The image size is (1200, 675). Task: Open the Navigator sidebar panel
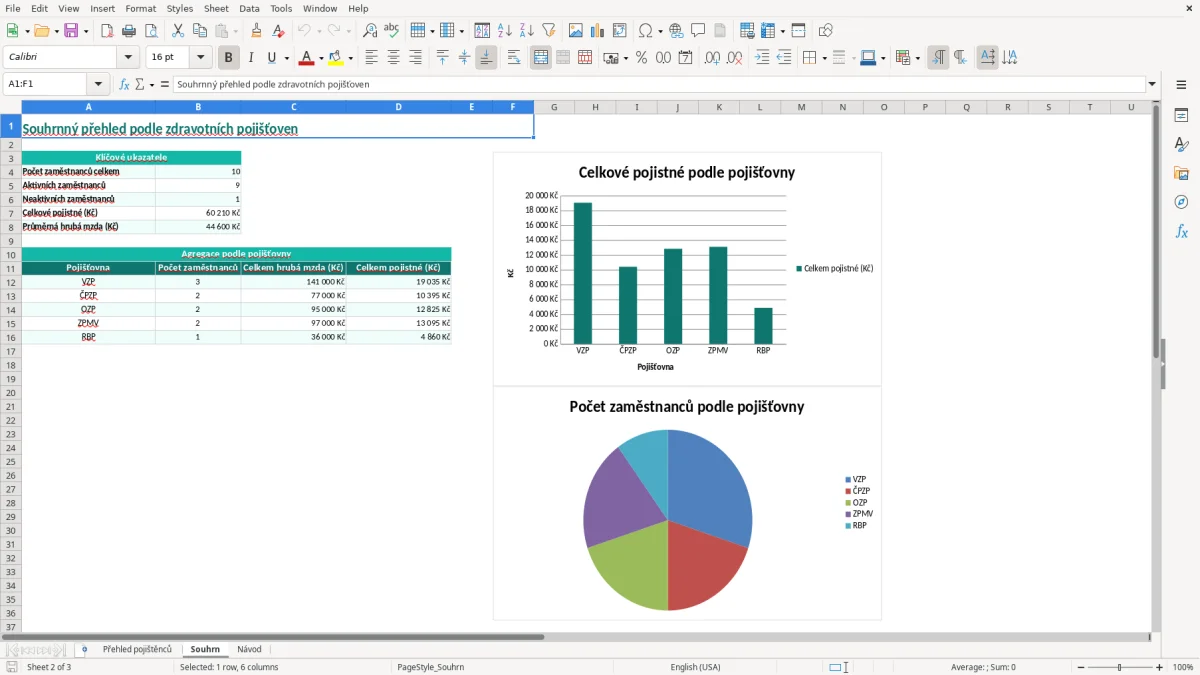1181,202
